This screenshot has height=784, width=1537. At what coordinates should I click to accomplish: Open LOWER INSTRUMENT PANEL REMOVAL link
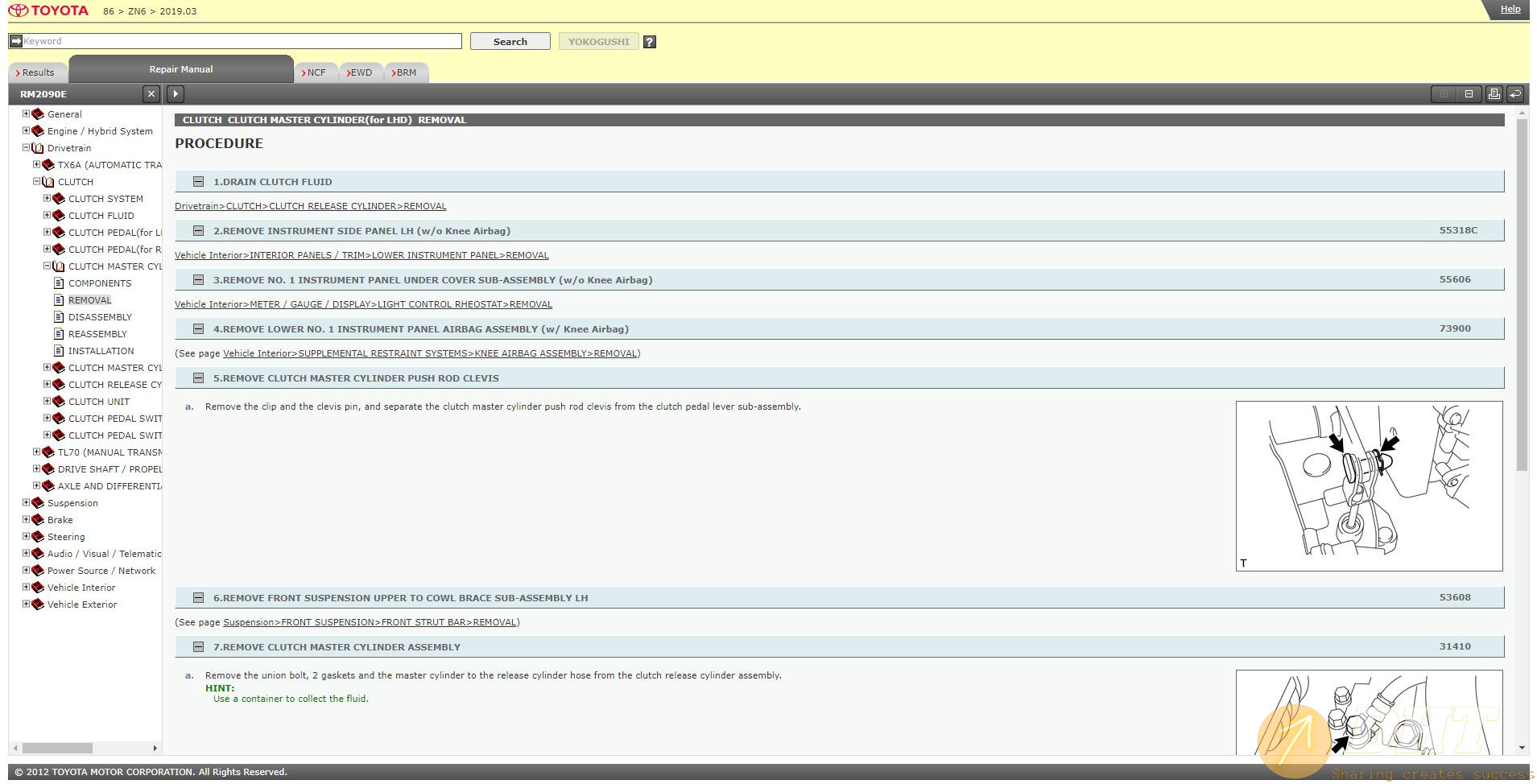(x=362, y=255)
